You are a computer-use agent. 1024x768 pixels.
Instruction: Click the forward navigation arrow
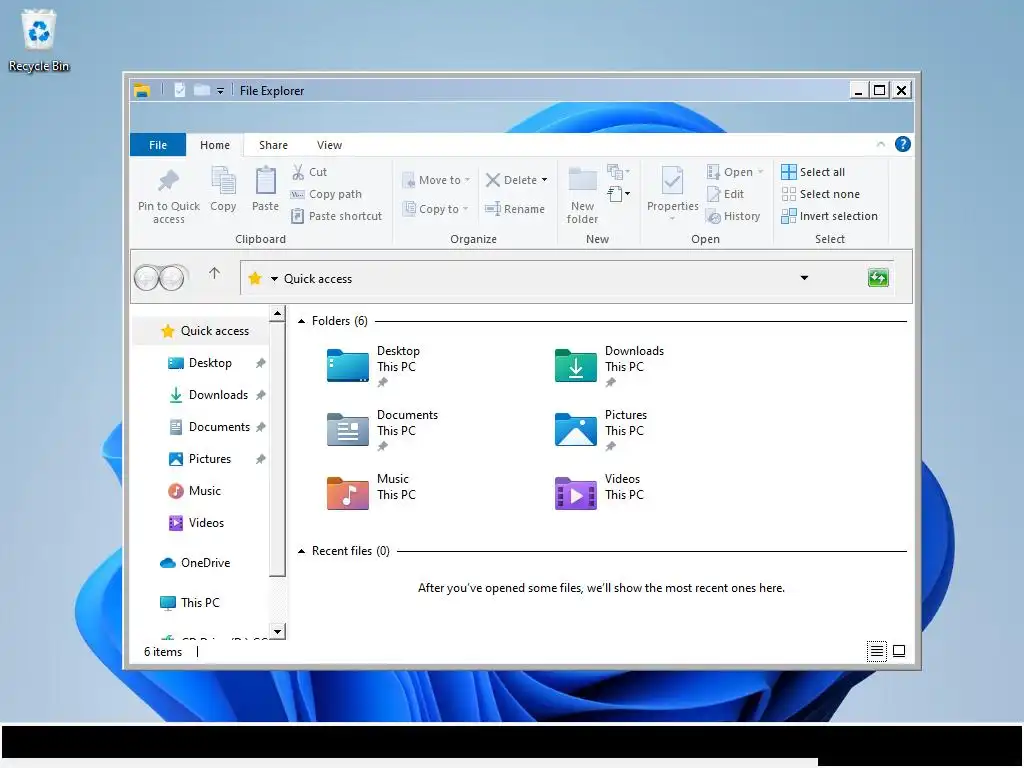pyautogui.click(x=172, y=278)
